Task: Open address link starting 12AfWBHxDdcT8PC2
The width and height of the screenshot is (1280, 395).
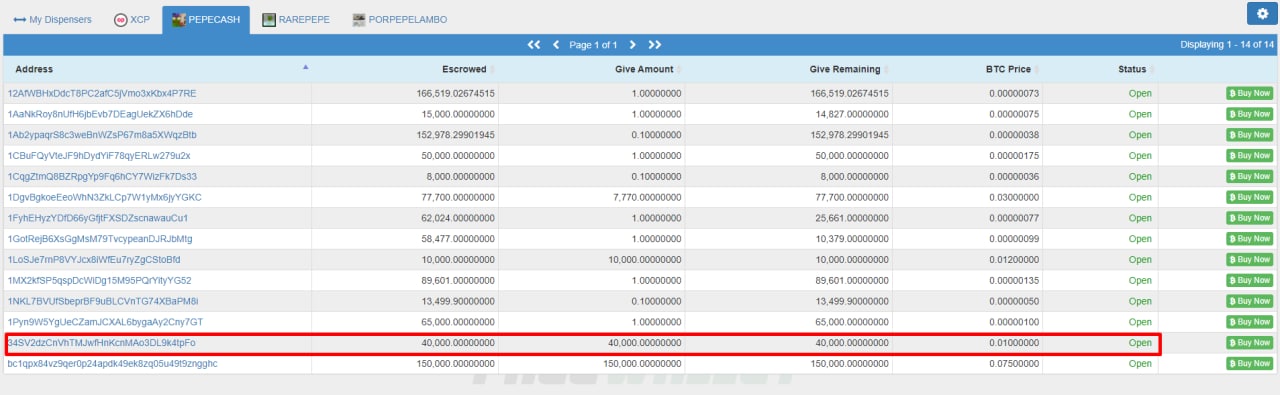Action: click(x=102, y=93)
